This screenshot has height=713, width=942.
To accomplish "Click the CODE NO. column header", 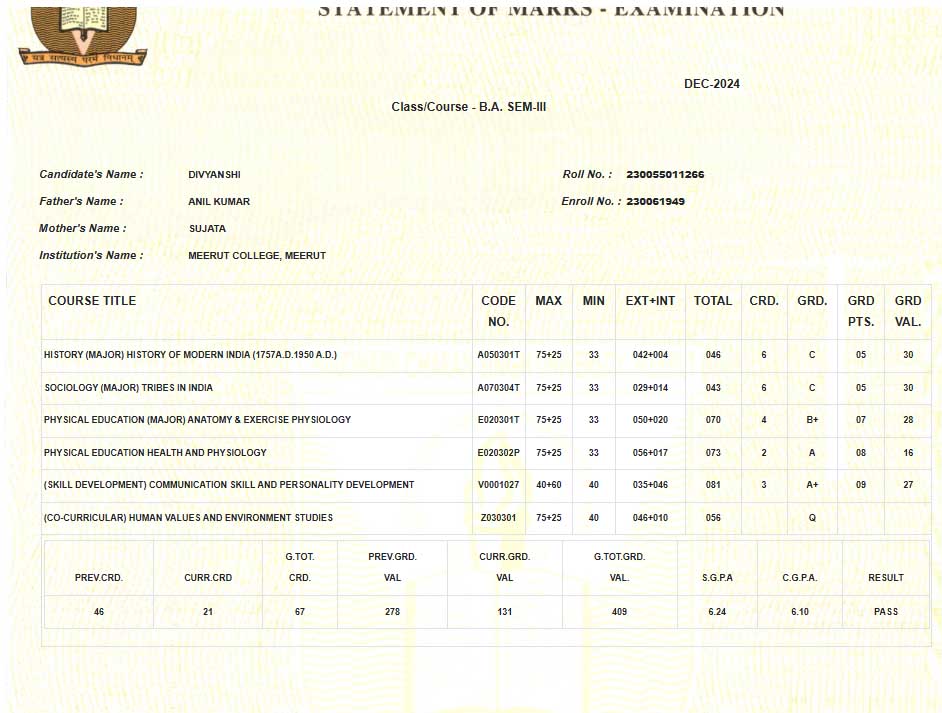I will (x=498, y=311).
